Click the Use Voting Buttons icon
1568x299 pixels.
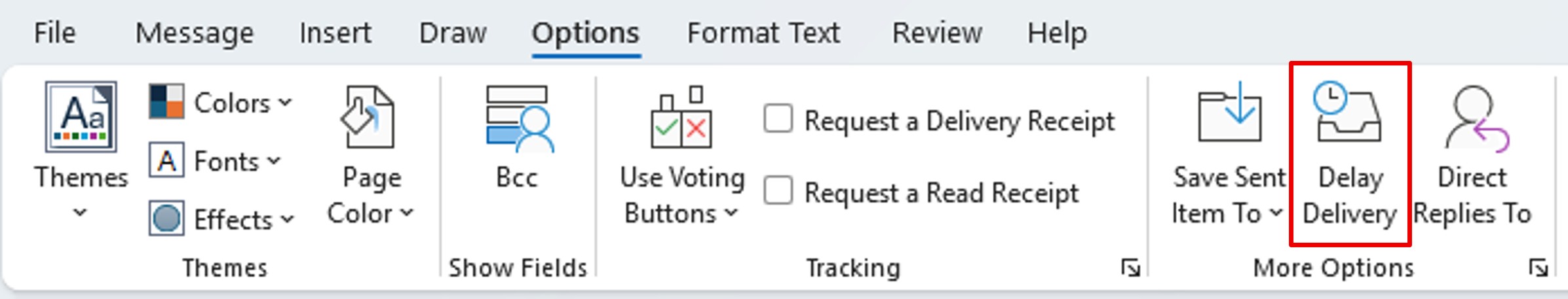point(681,119)
